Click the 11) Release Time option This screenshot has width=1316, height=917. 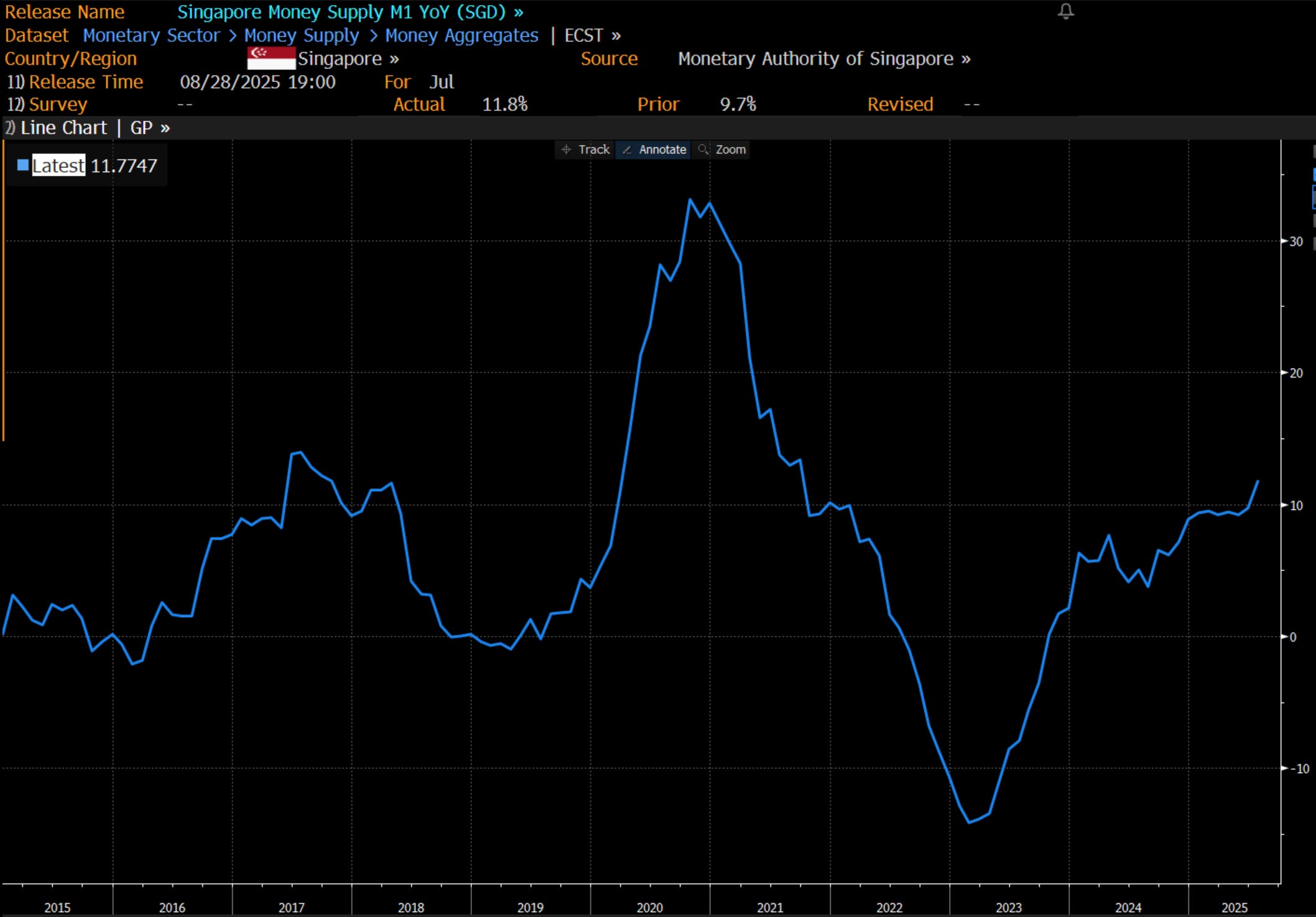click(75, 82)
